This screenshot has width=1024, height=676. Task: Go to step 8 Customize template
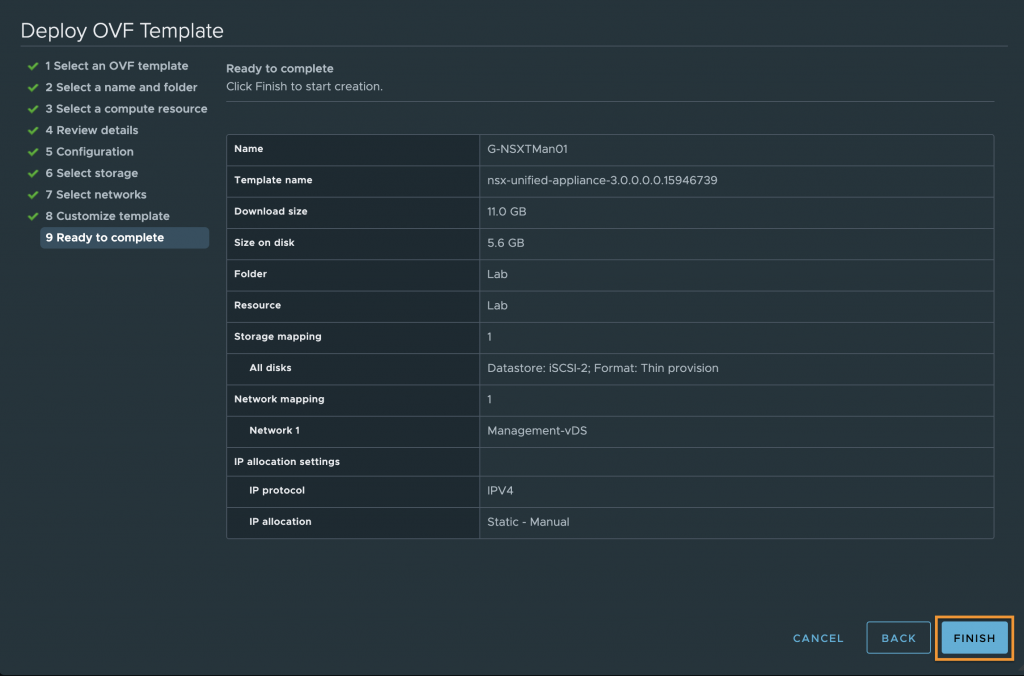coord(108,216)
